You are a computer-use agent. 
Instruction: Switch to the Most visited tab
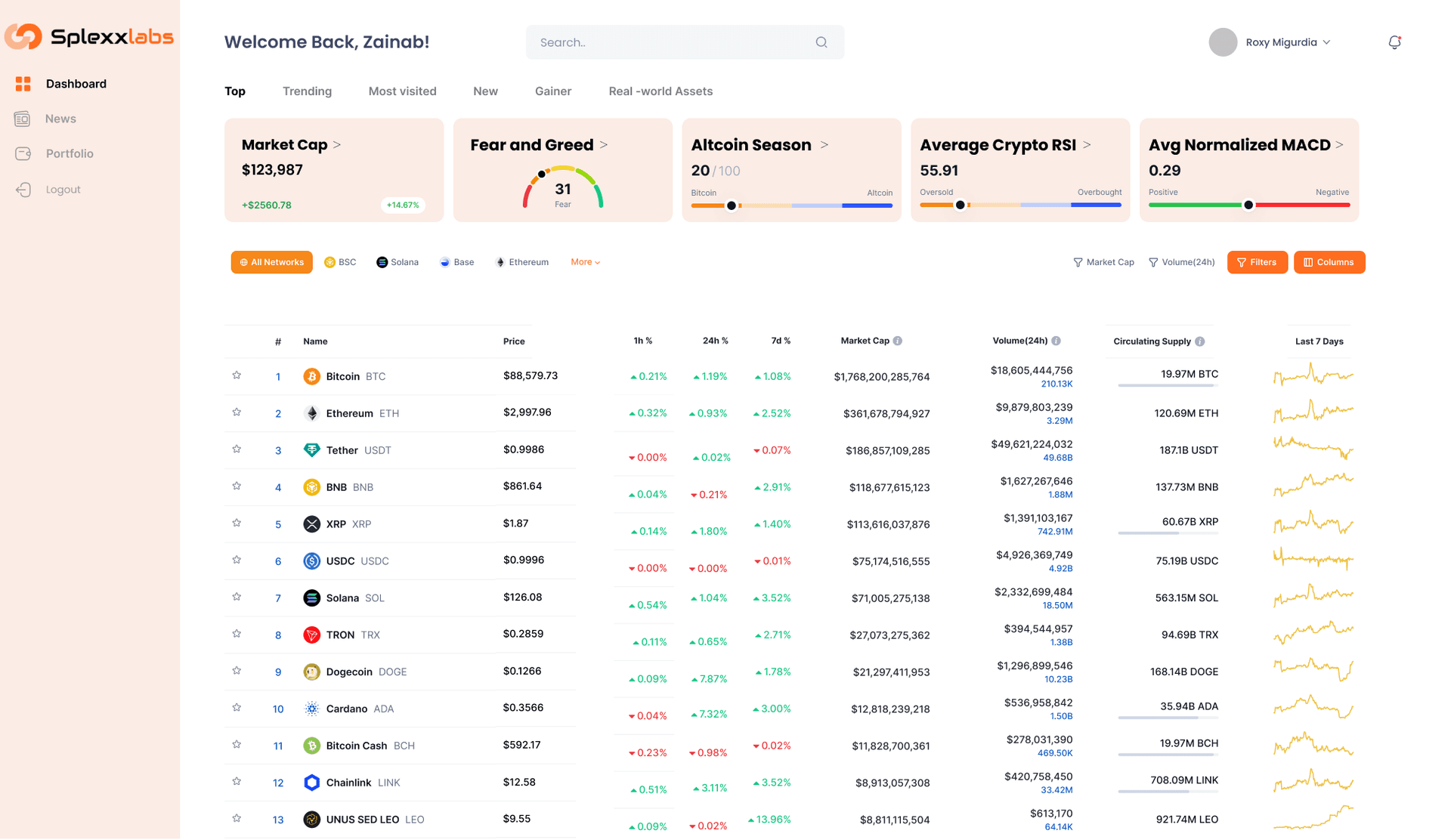pos(402,91)
